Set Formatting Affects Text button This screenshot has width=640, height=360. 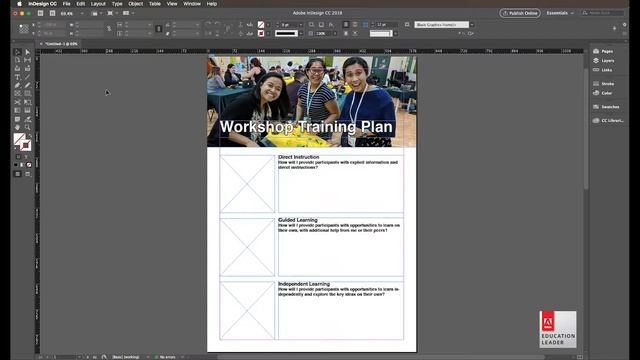[x=26, y=157]
